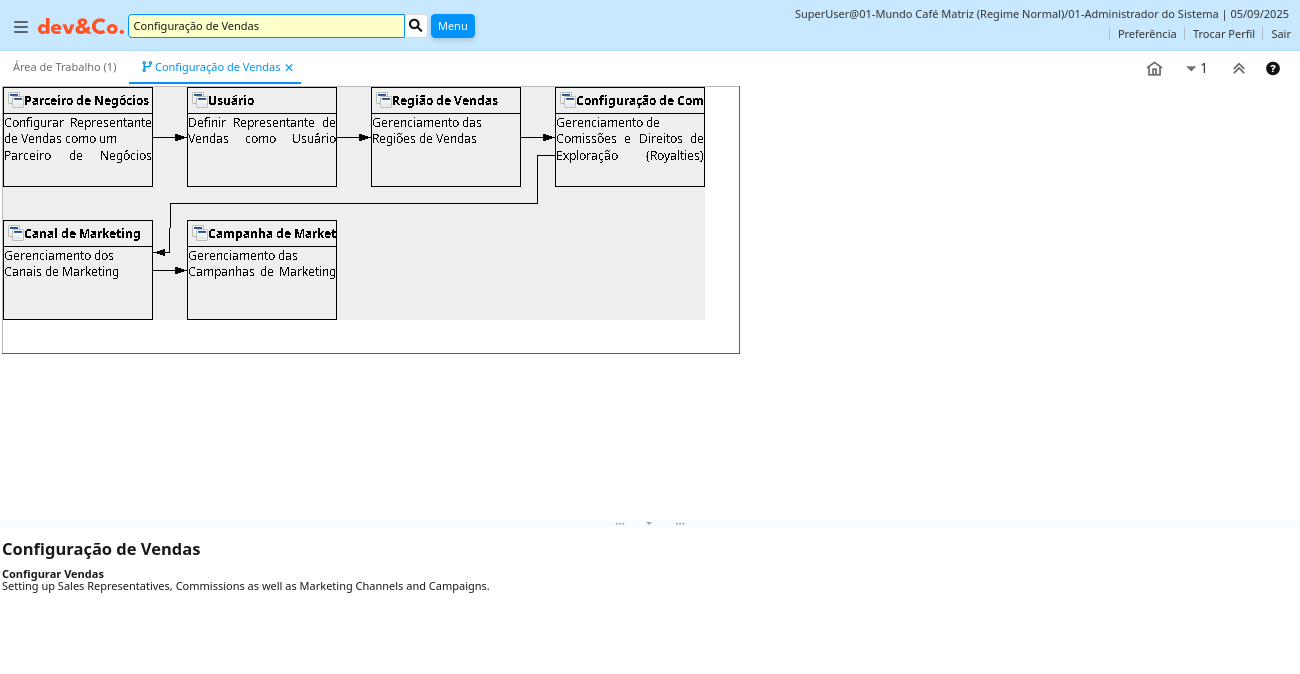Open Região de Vendas window icon

384,100
